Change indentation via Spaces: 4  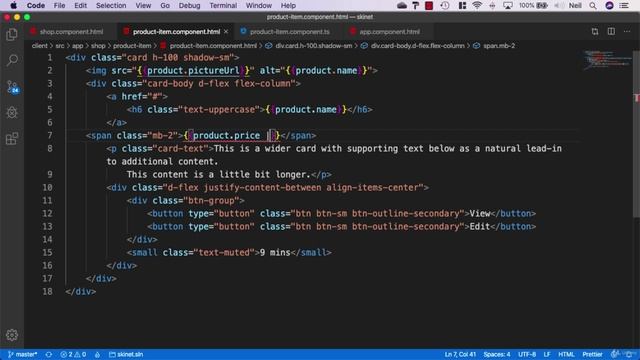pos(497,354)
